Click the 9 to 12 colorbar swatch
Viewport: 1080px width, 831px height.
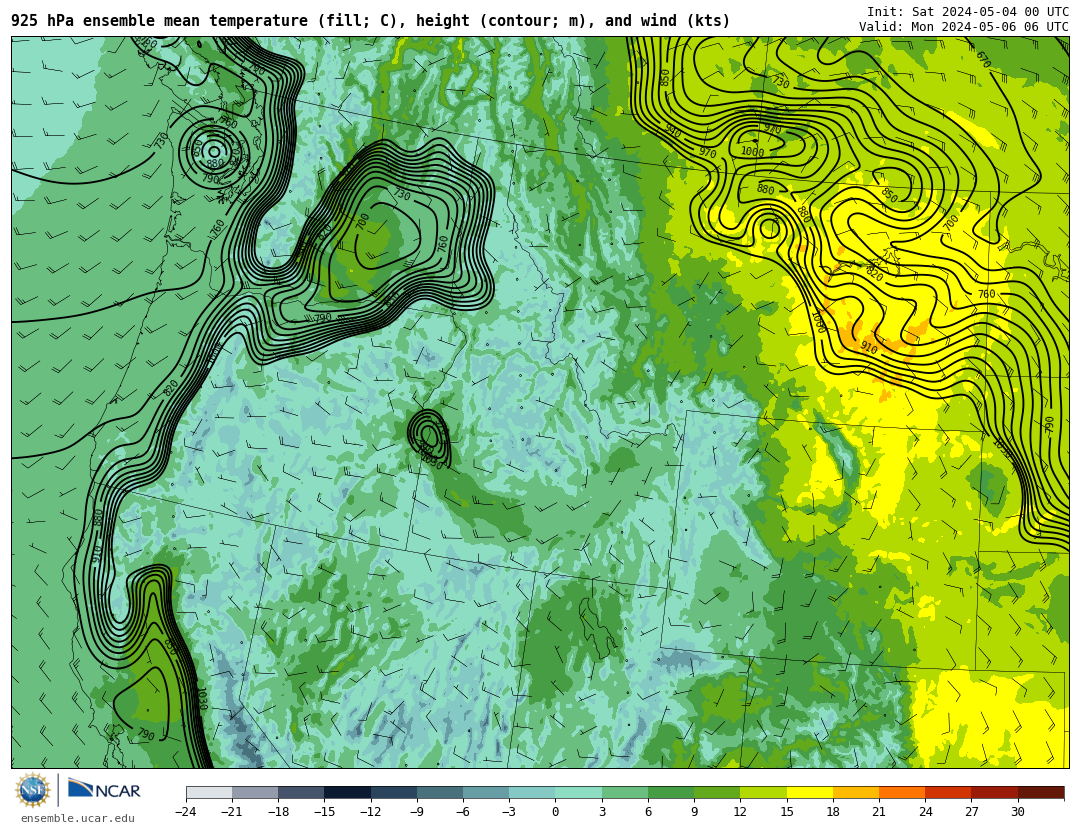(x=717, y=792)
